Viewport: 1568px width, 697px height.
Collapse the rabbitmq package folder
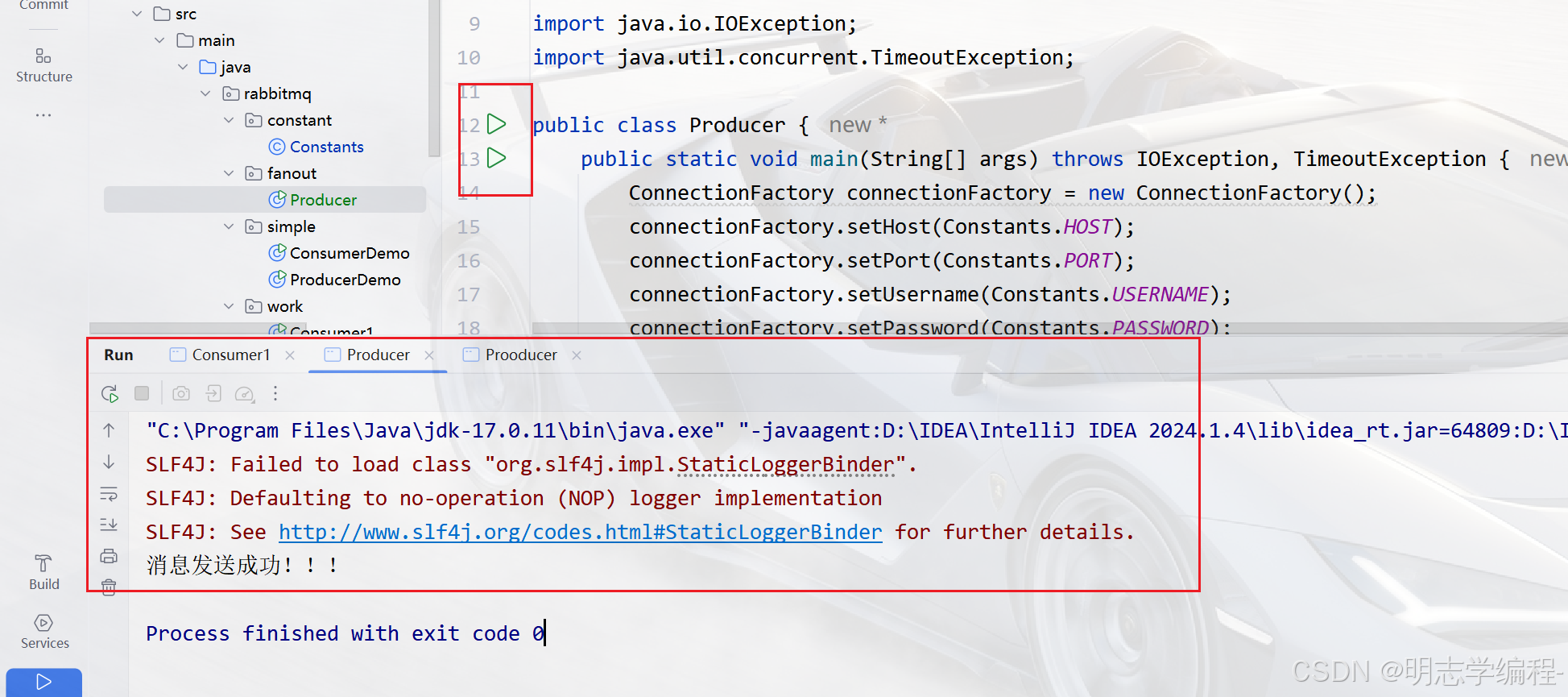(206, 93)
